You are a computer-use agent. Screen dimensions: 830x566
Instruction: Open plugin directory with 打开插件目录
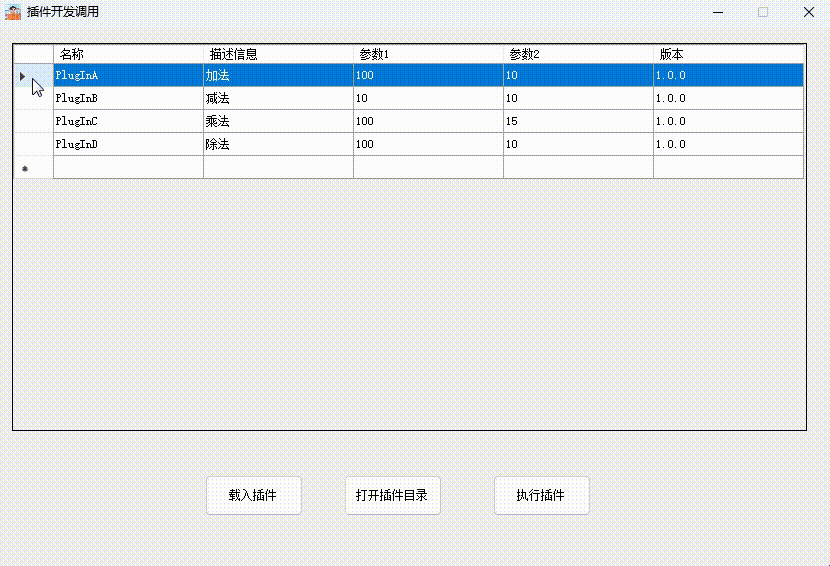[x=392, y=495]
